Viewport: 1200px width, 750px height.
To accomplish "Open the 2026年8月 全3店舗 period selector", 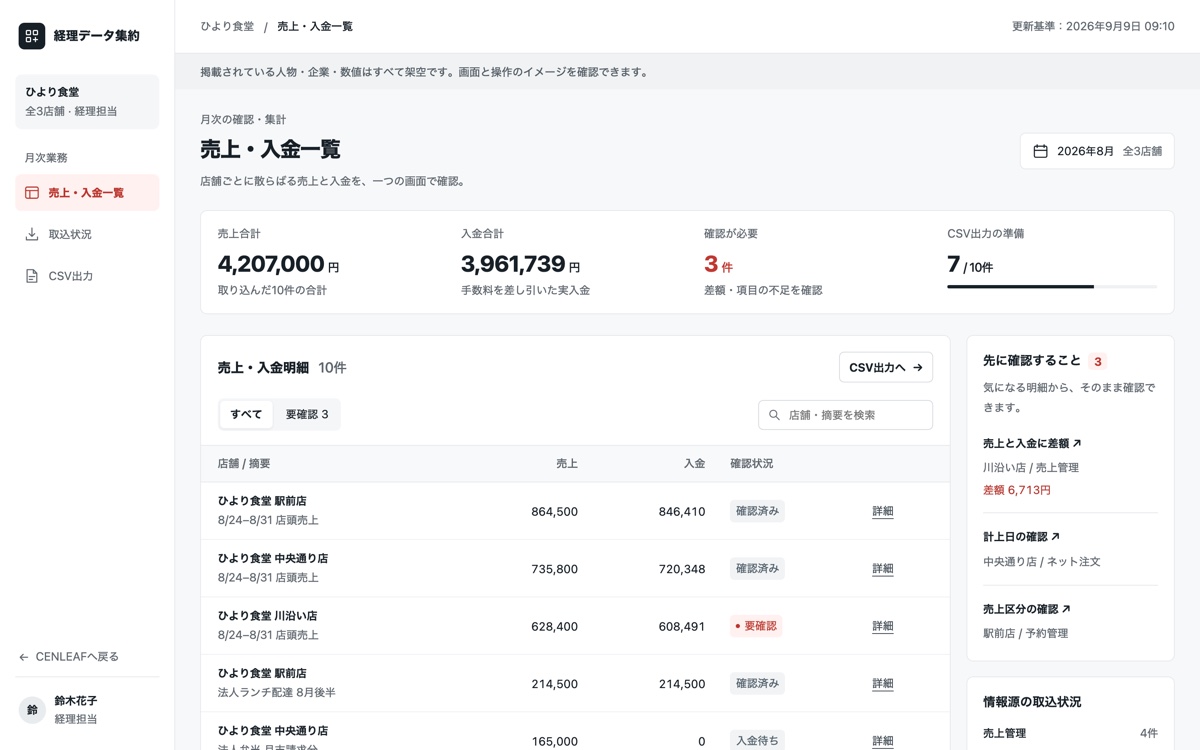I will 1097,151.
